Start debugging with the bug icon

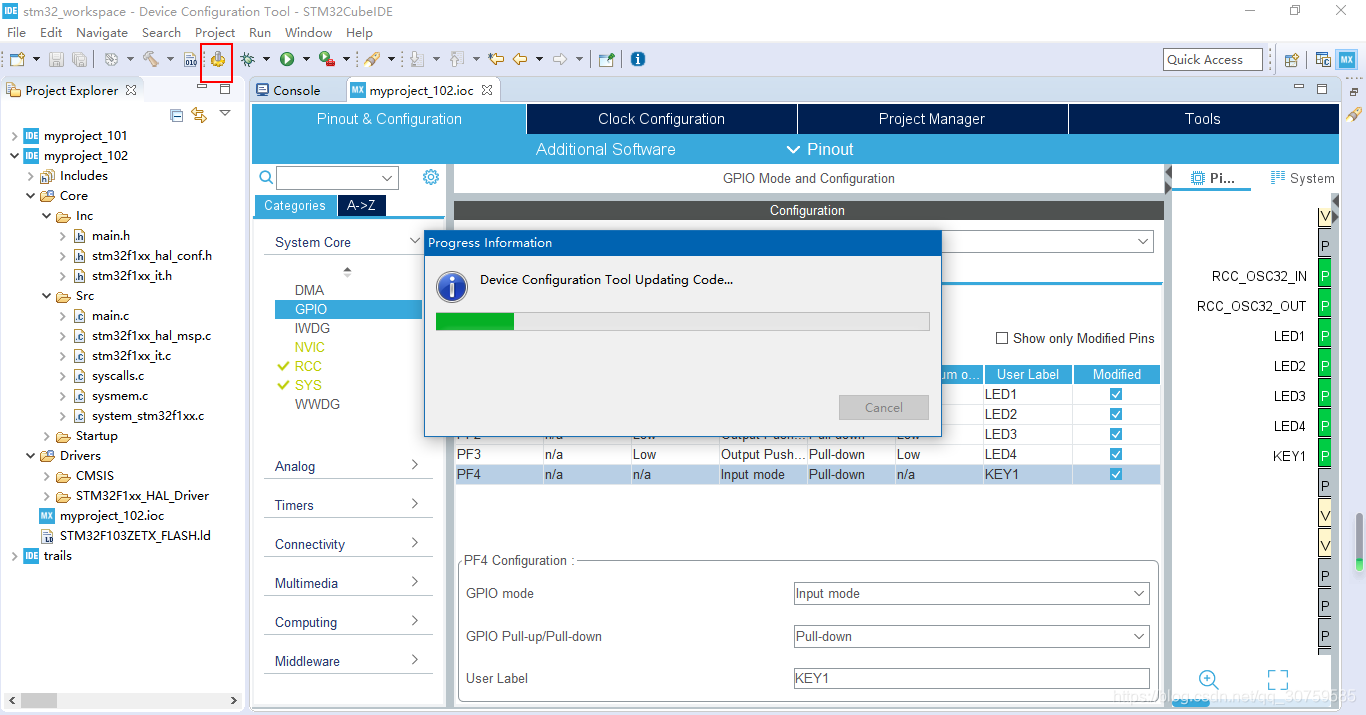coord(247,60)
